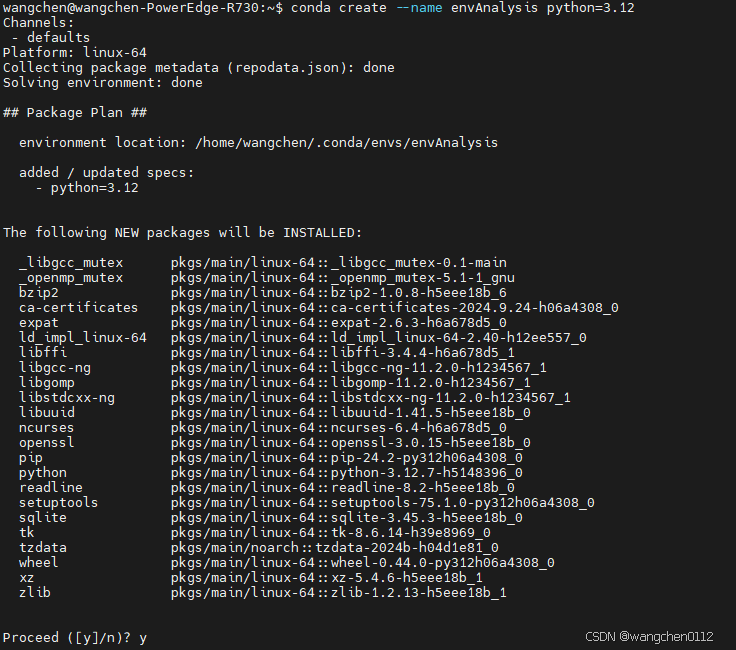Click the environment location path
The width and height of the screenshot is (736, 650).
click(346, 143)
